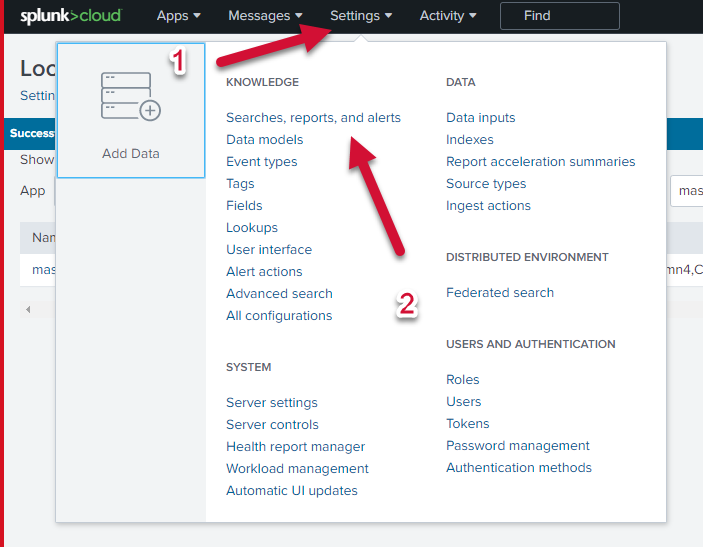Click the Splunk Cloud logo

click(x=71, y=16)
